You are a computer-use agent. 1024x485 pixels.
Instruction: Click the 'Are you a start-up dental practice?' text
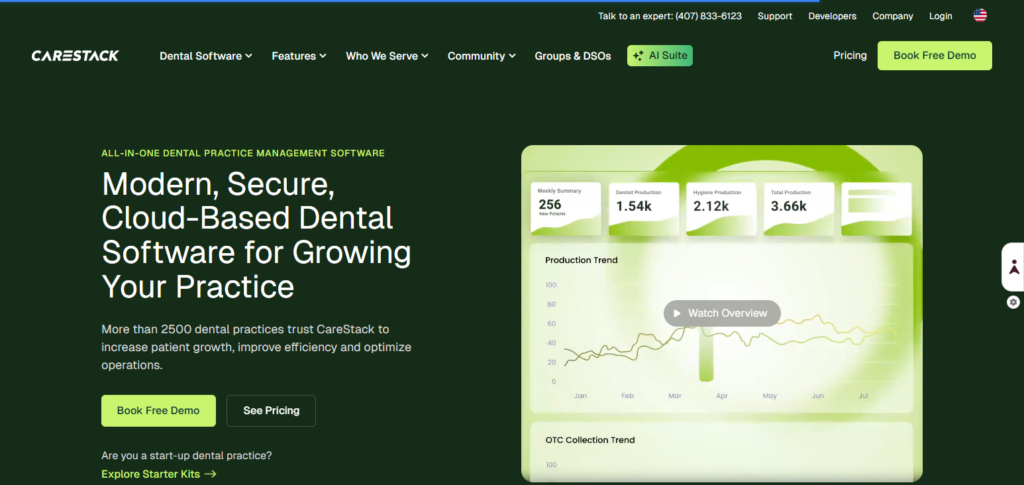coord(187,455)
